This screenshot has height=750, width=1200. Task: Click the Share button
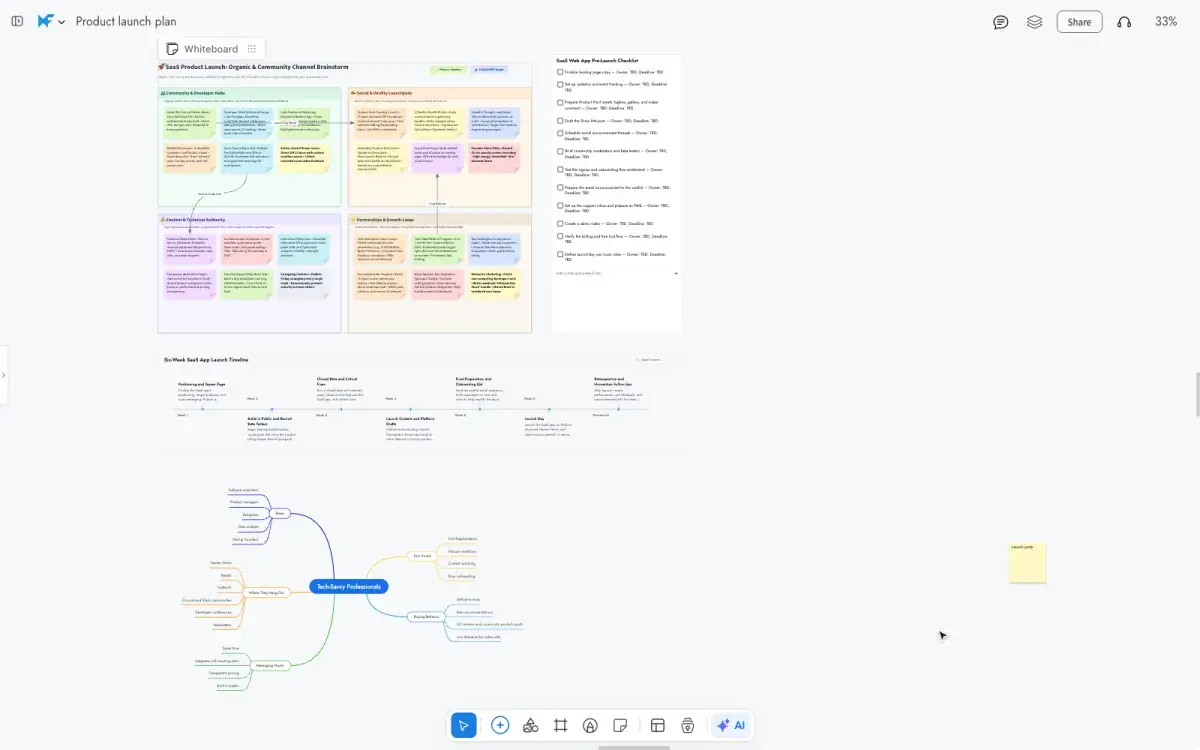[1079, 22]
